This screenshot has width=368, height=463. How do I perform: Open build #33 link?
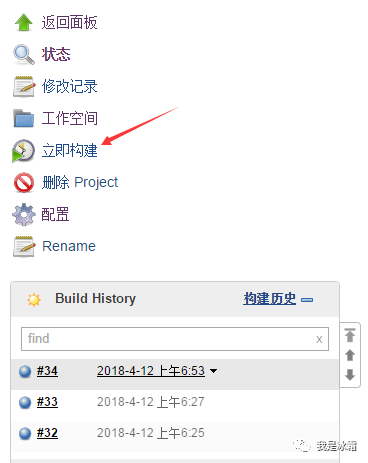47,402
